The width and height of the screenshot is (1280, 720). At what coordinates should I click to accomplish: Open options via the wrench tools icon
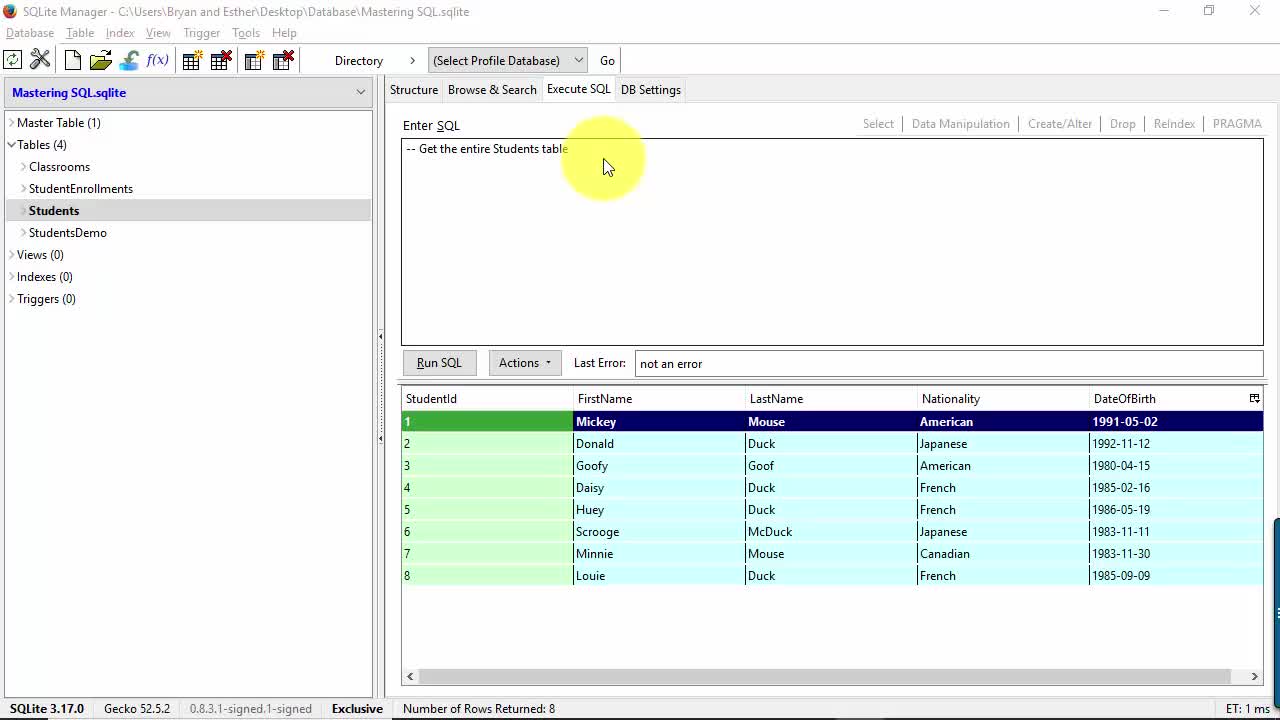[x=40, y=60]
